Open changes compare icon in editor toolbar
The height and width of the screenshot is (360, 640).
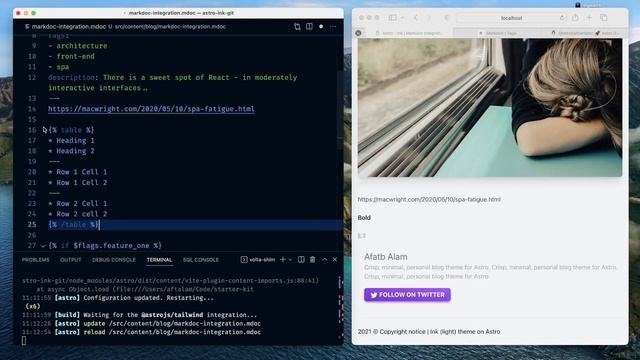[297, 27]
